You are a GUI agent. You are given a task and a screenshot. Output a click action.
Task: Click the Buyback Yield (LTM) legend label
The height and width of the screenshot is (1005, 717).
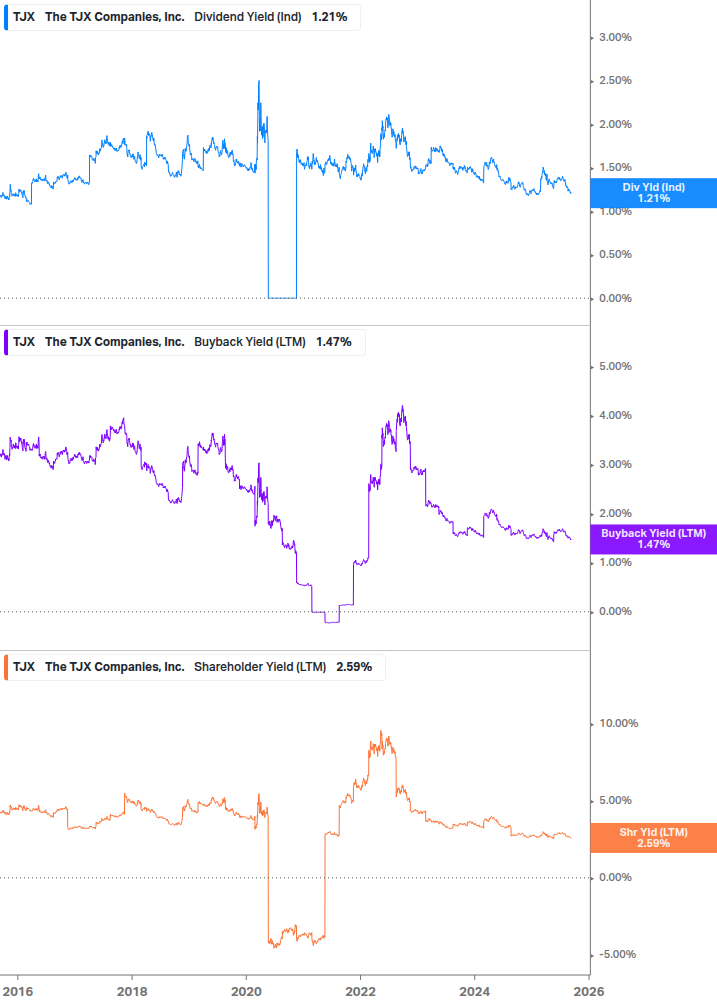pos(250,342)
